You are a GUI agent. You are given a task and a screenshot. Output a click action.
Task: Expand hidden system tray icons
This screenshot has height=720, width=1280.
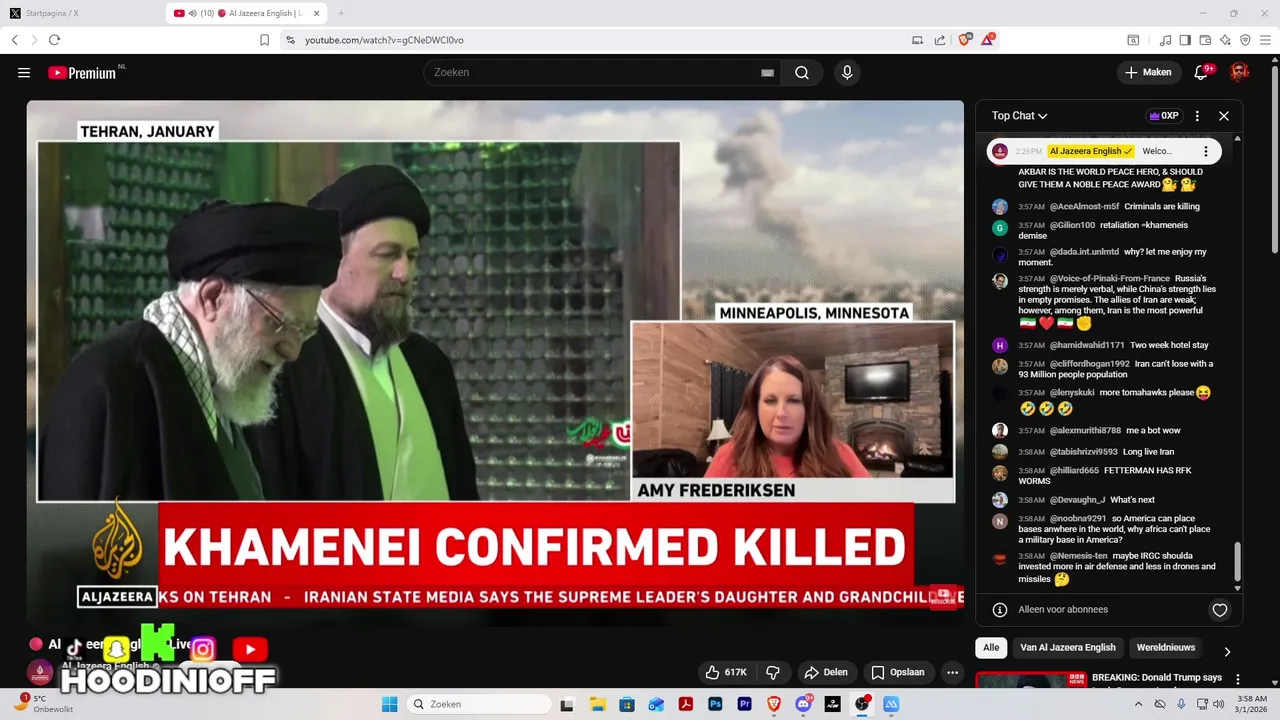1139,704
